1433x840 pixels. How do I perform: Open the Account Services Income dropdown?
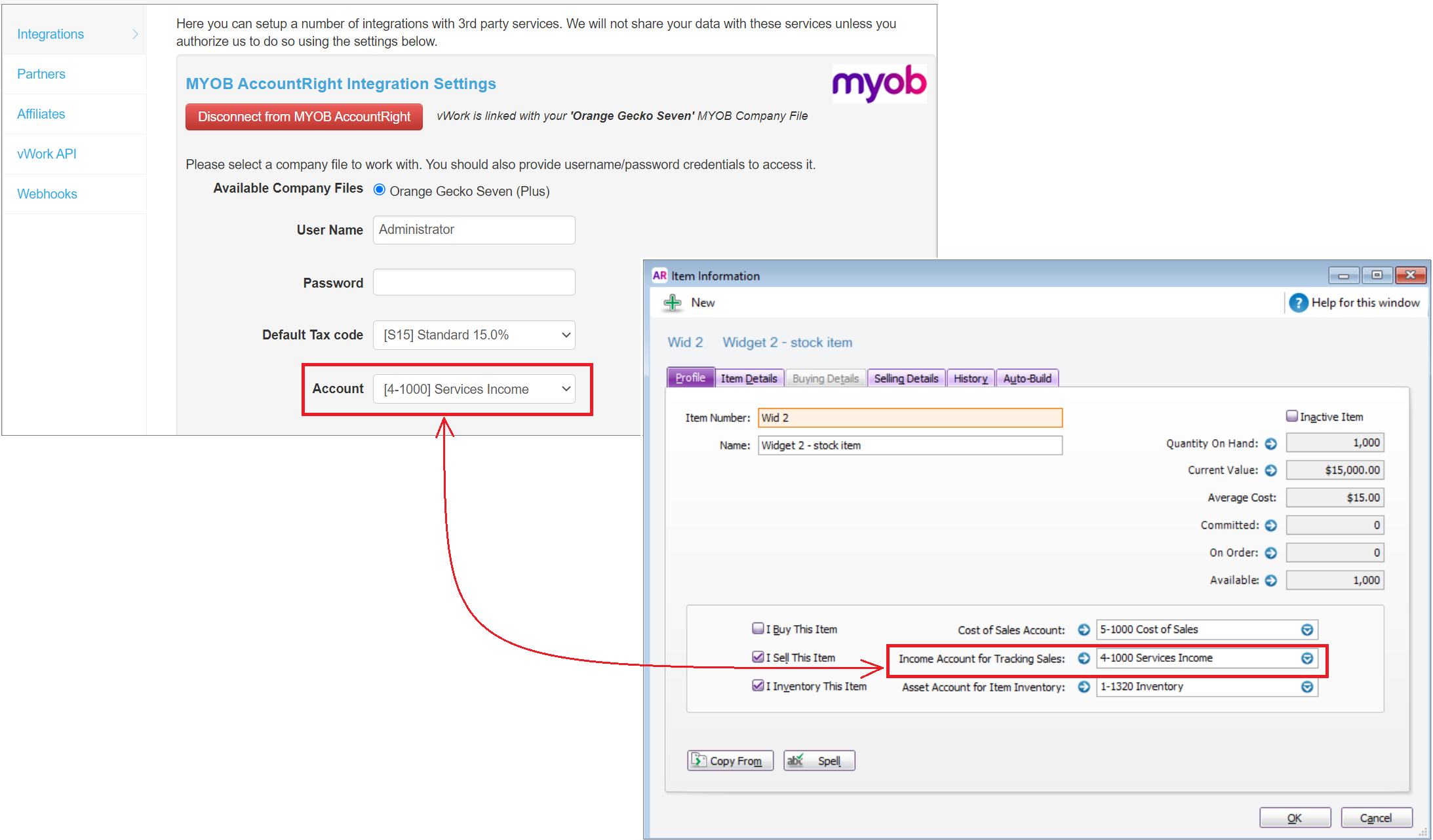point(474,389)
